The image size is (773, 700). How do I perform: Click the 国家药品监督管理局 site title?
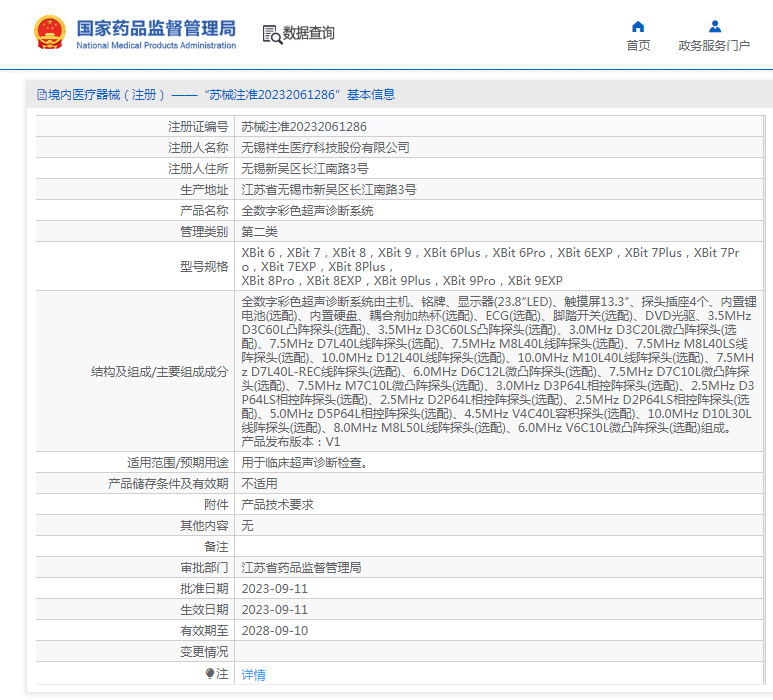pyautogui.click(x=156, y=27)
